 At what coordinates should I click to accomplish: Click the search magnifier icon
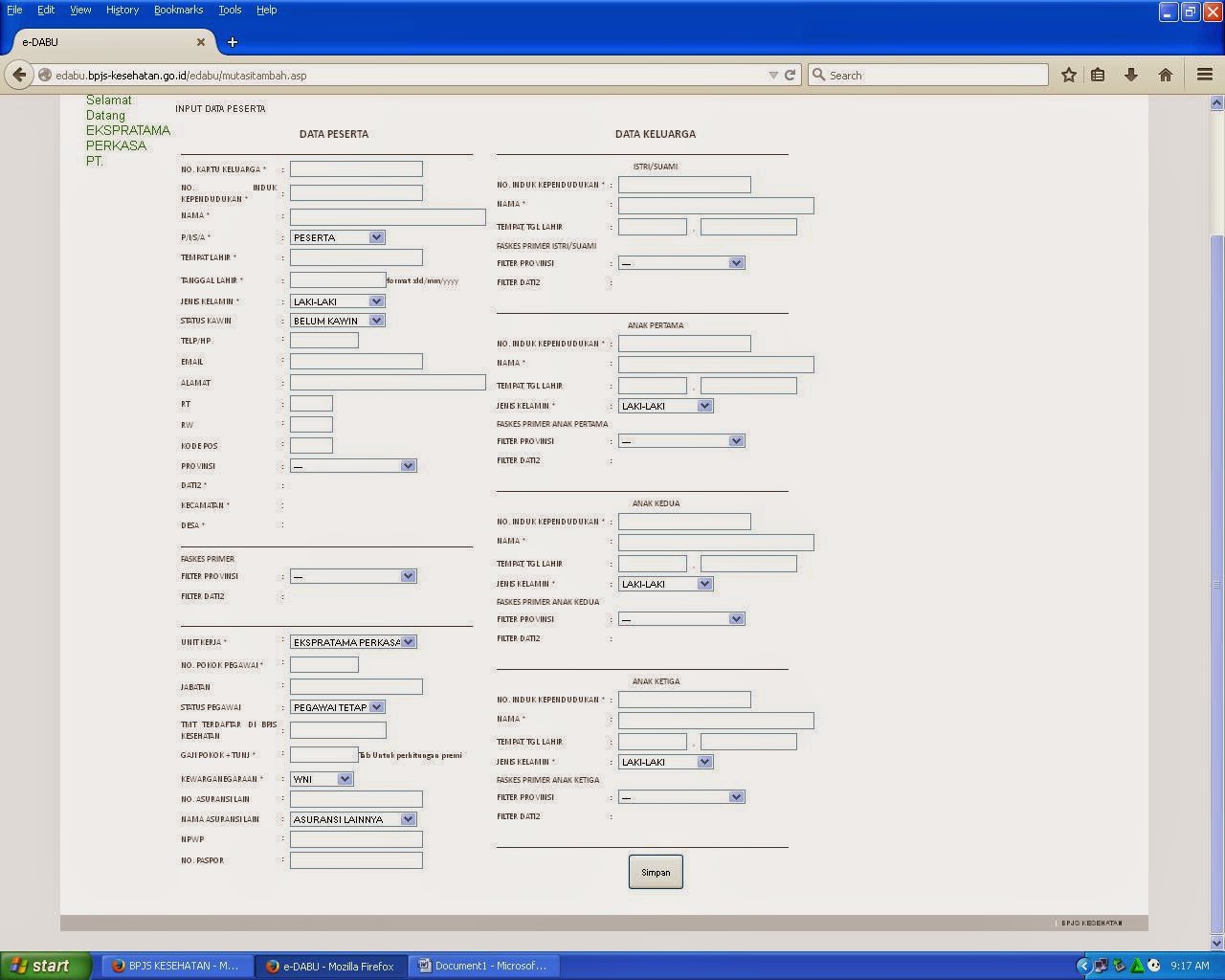[x=818, y=75]
